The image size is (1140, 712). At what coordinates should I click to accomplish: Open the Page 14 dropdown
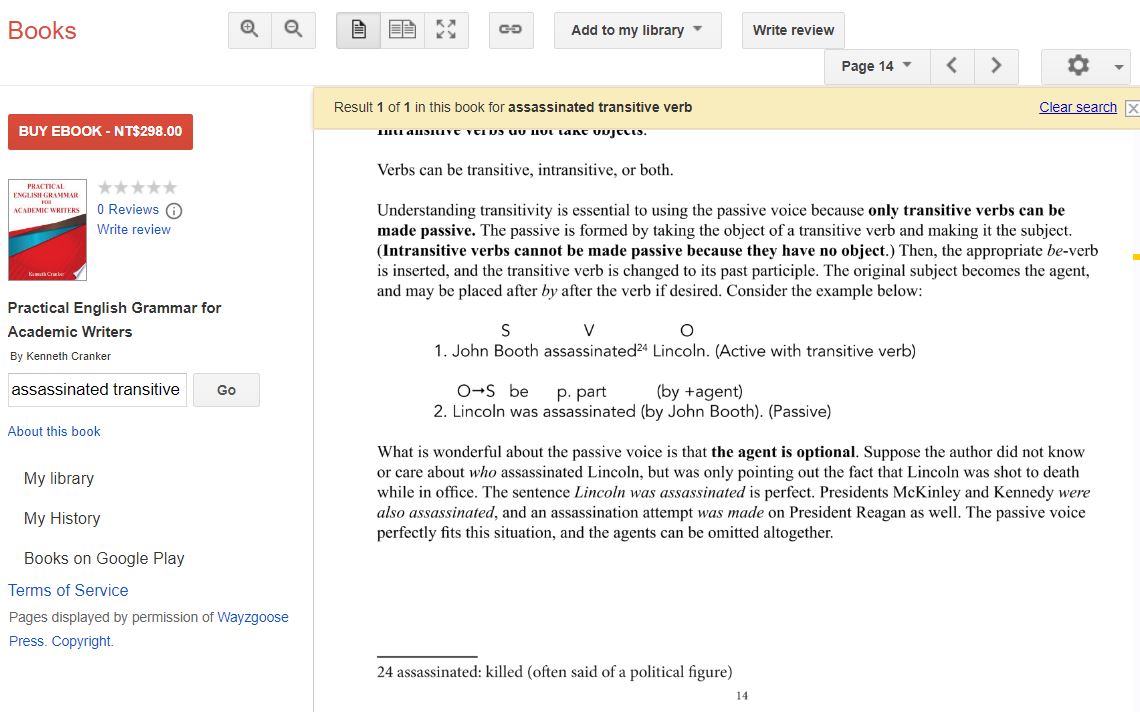pos(877,66)
